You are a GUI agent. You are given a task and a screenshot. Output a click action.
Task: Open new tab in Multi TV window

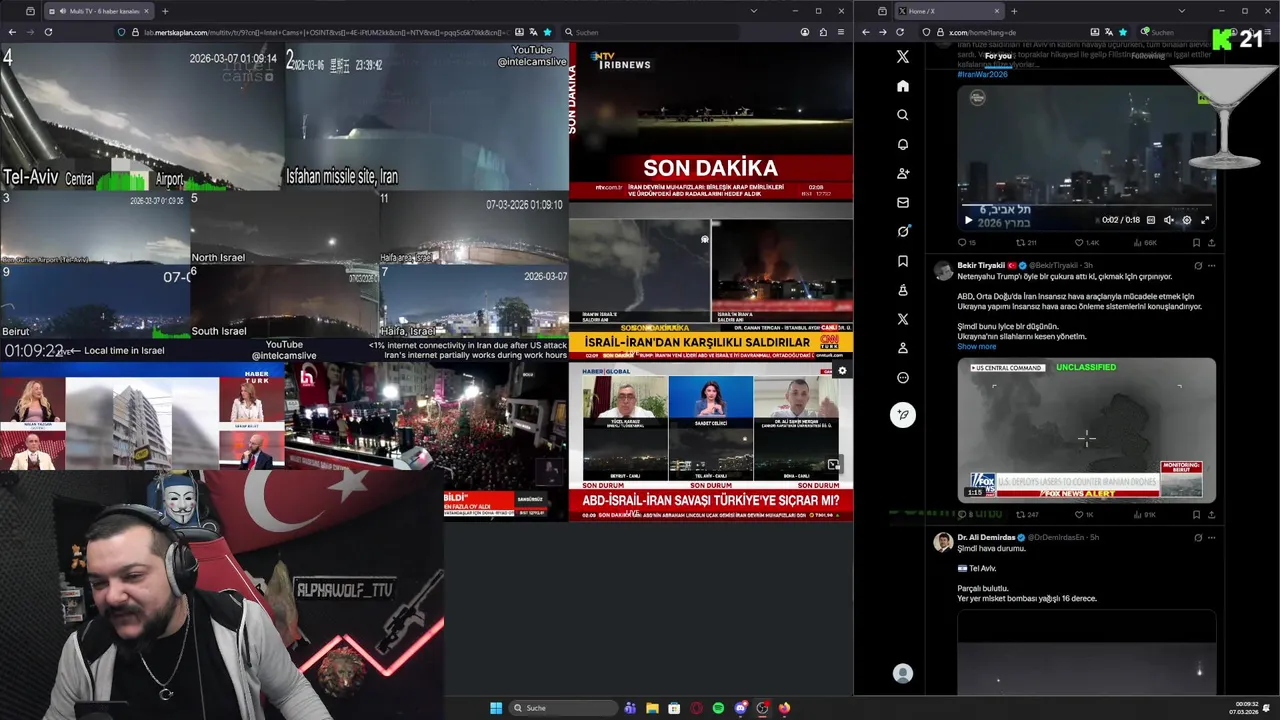(165, 11)
